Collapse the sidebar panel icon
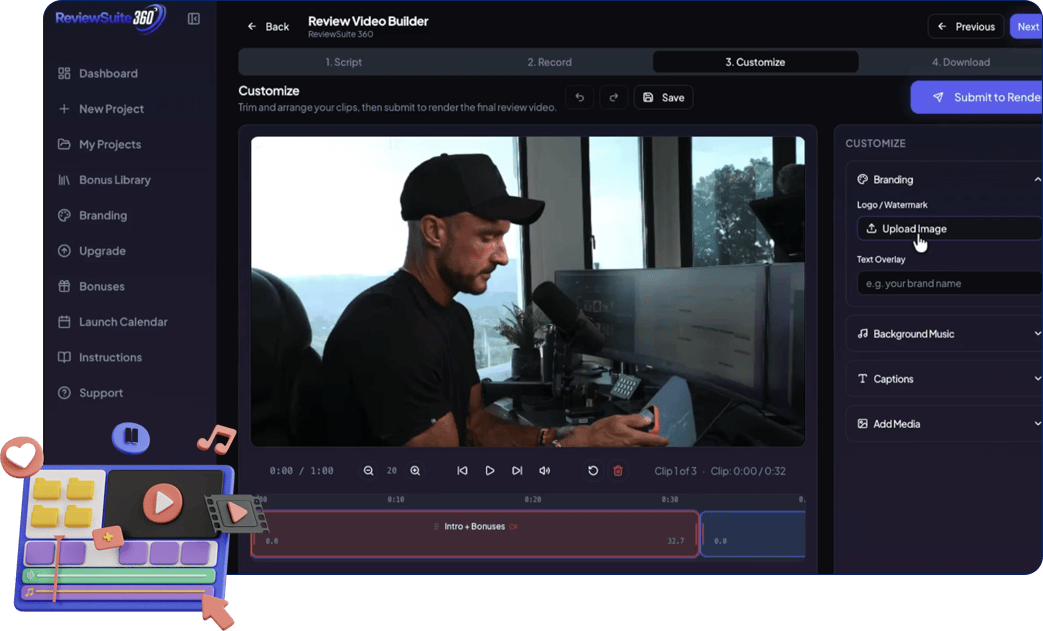 [x=194, y=19]
